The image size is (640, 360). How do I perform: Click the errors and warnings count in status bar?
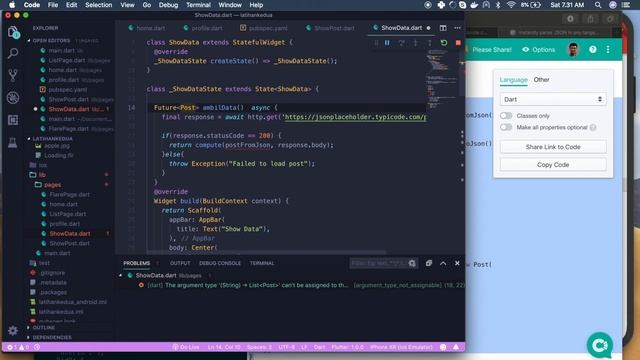click(x=17, y=347)
